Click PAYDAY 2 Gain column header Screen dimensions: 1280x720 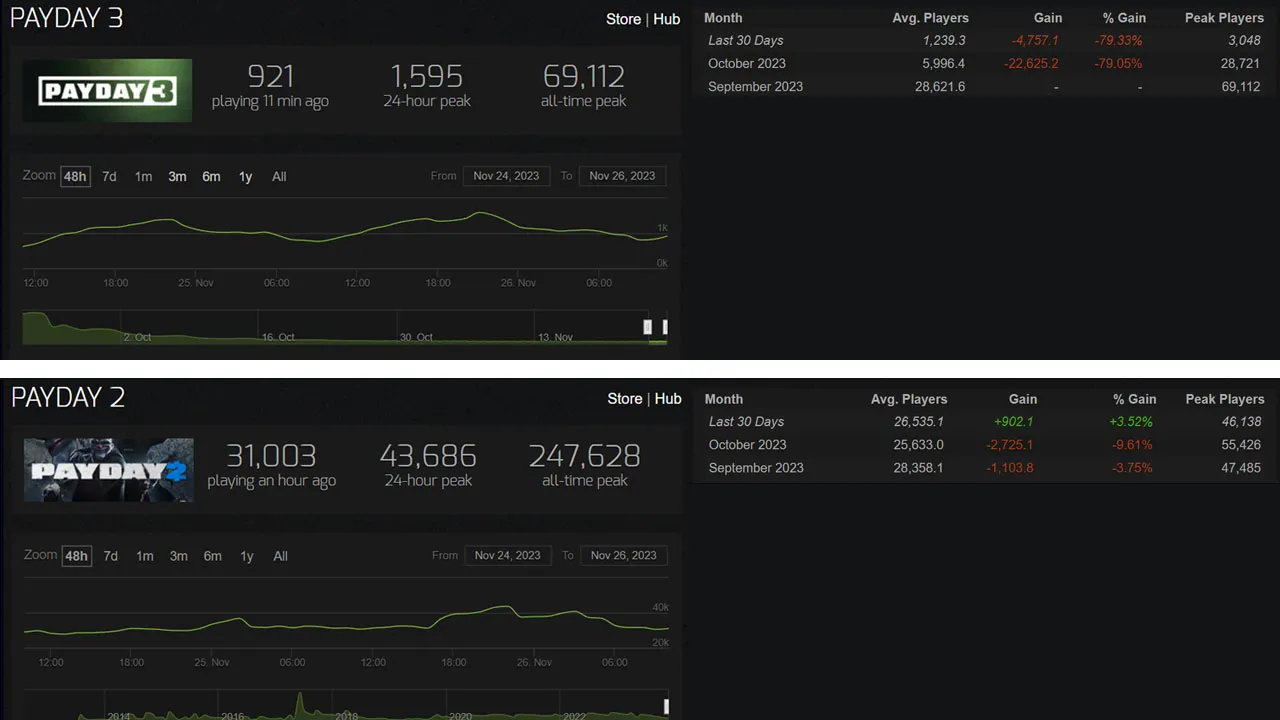(x=1023, y=399)
